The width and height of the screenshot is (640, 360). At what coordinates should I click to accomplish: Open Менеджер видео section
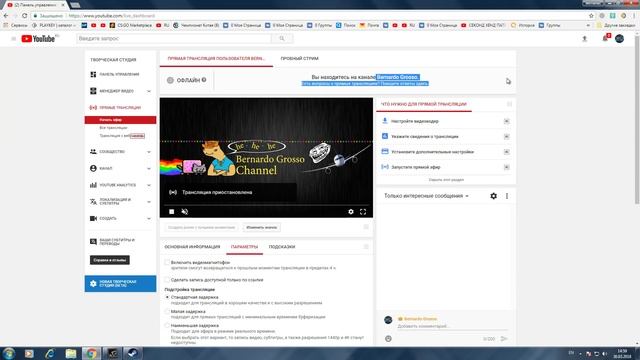coord(116,91)
